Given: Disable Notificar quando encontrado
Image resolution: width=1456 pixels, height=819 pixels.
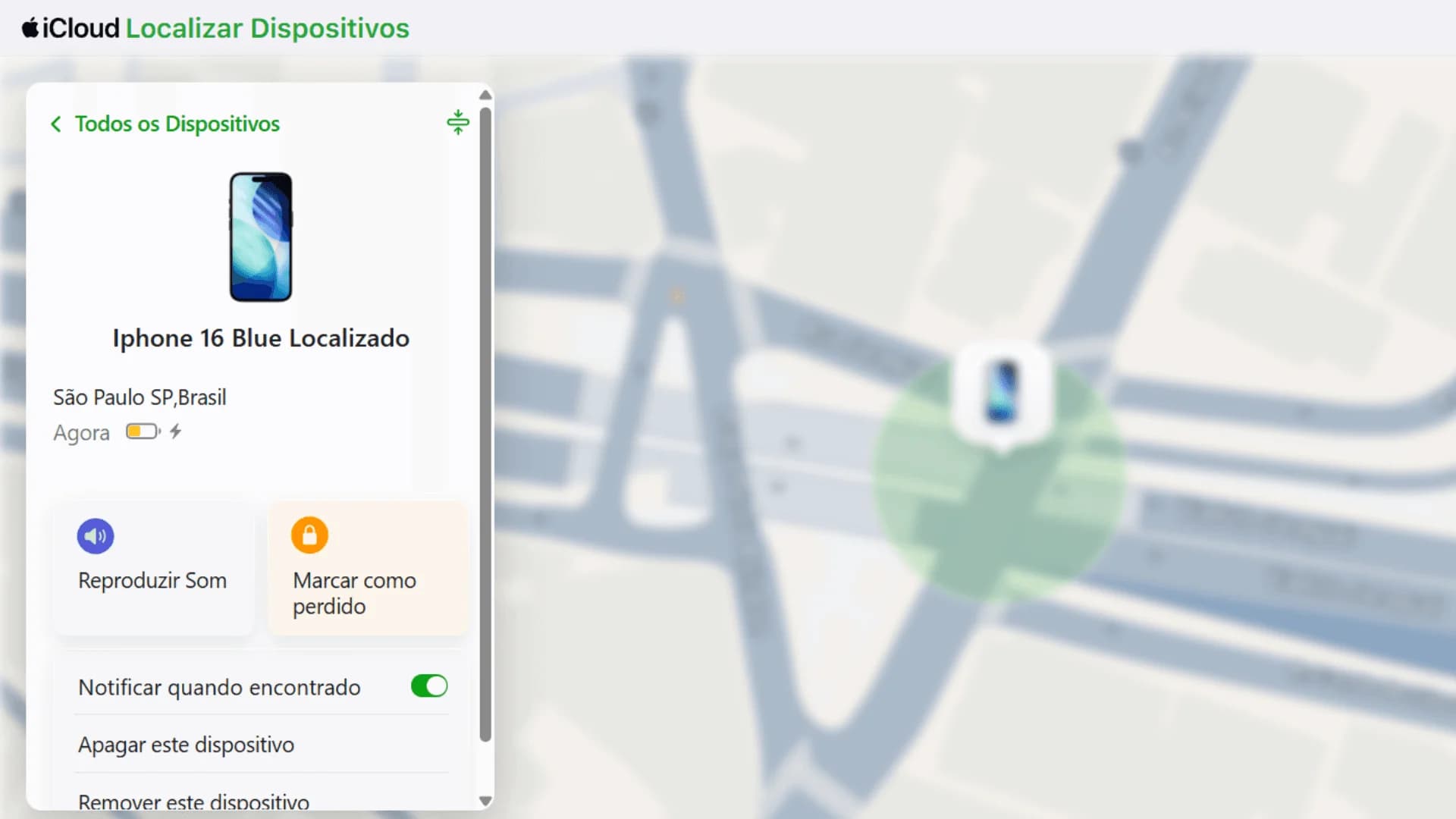Looking at the screenshot, I should pos(428,686).
